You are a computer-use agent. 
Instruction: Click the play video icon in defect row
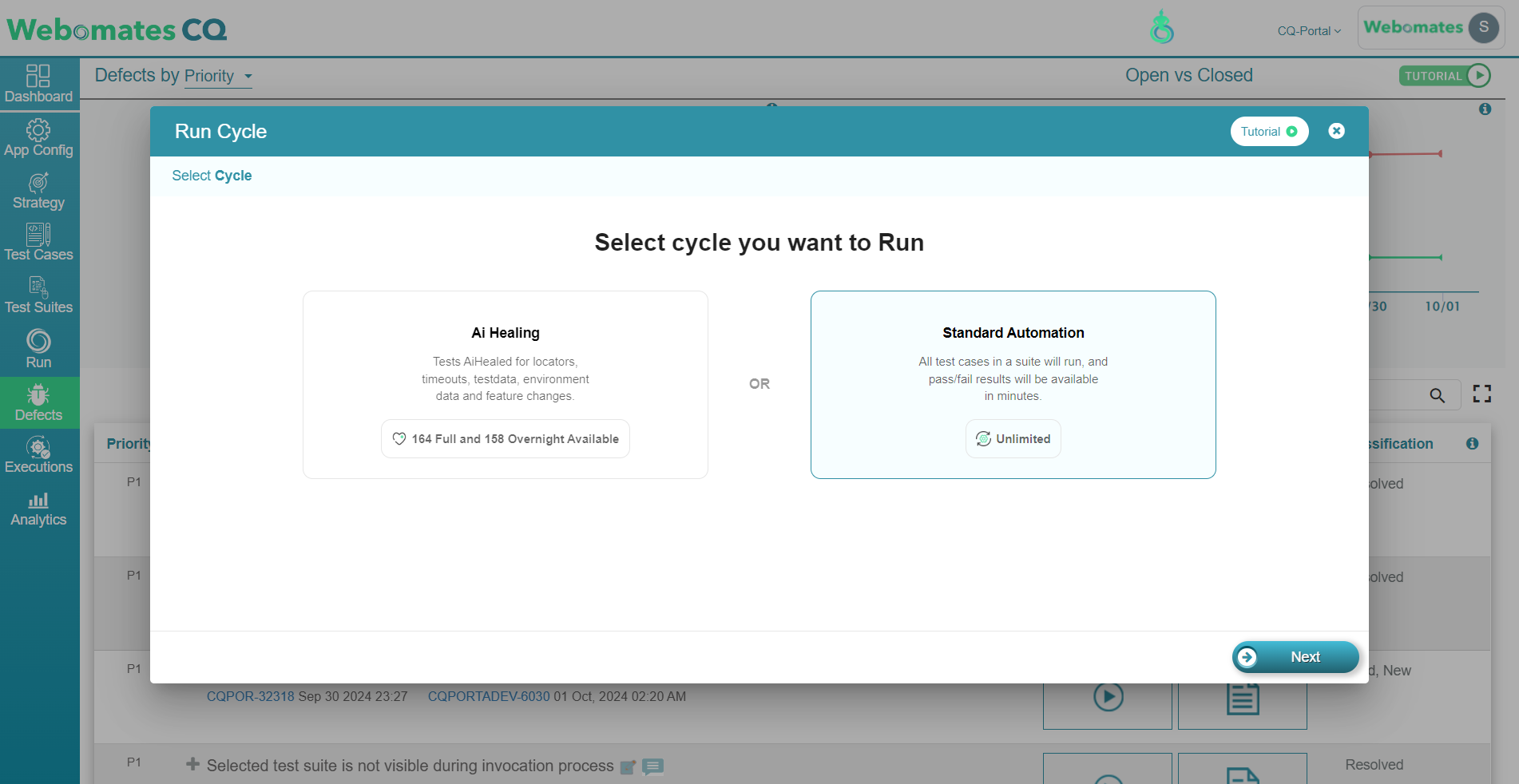click(x=1108, y=697)
